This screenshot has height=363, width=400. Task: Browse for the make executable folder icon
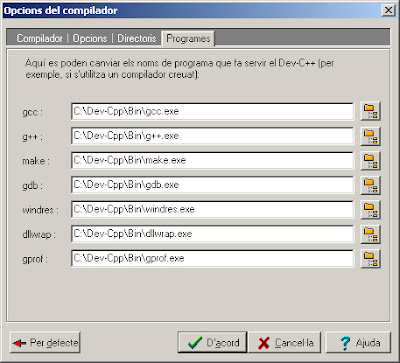pos(370,160)
